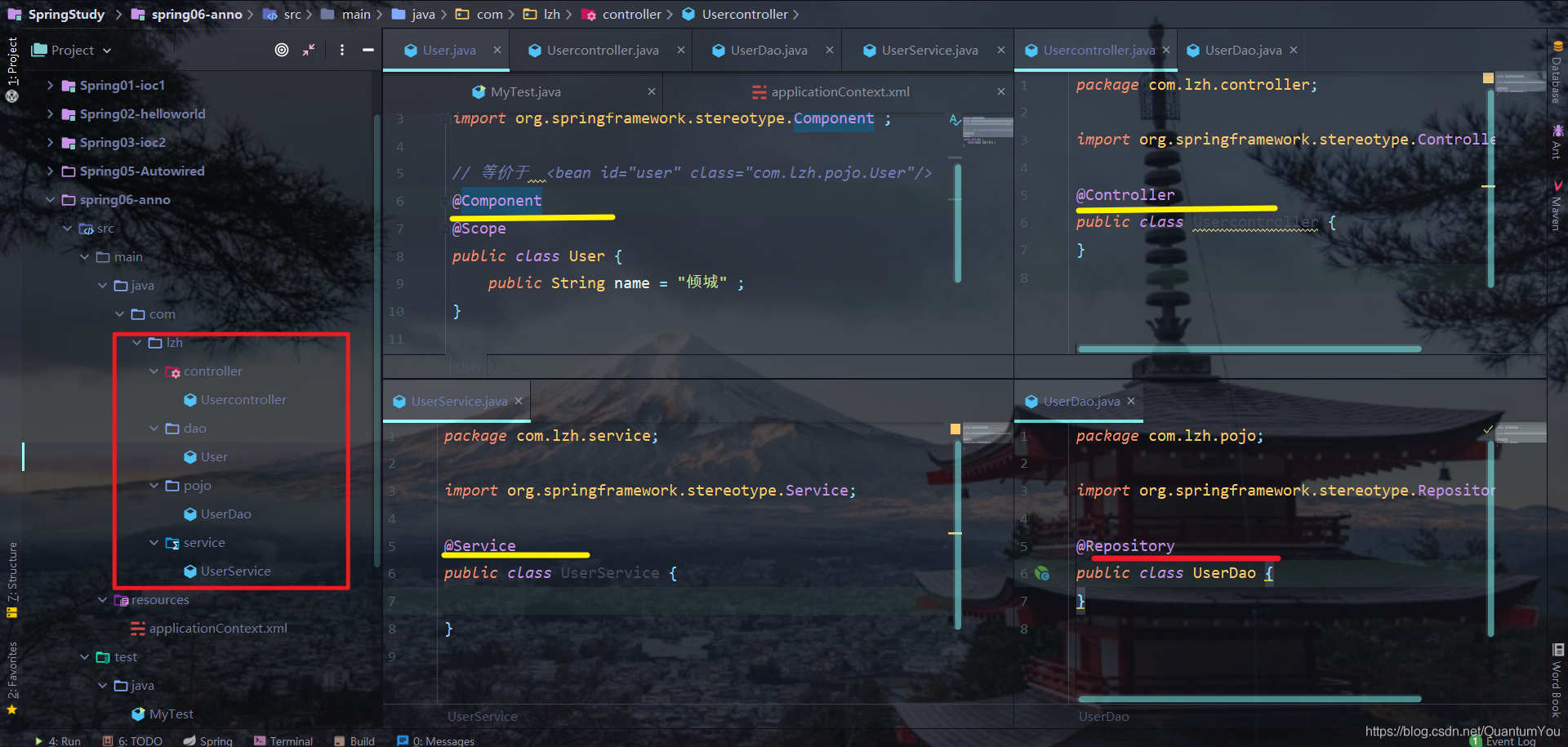Click spring06-anno in the breadcrumb bar
This screenshot has width=1568, height=747.
coord(187,14)
